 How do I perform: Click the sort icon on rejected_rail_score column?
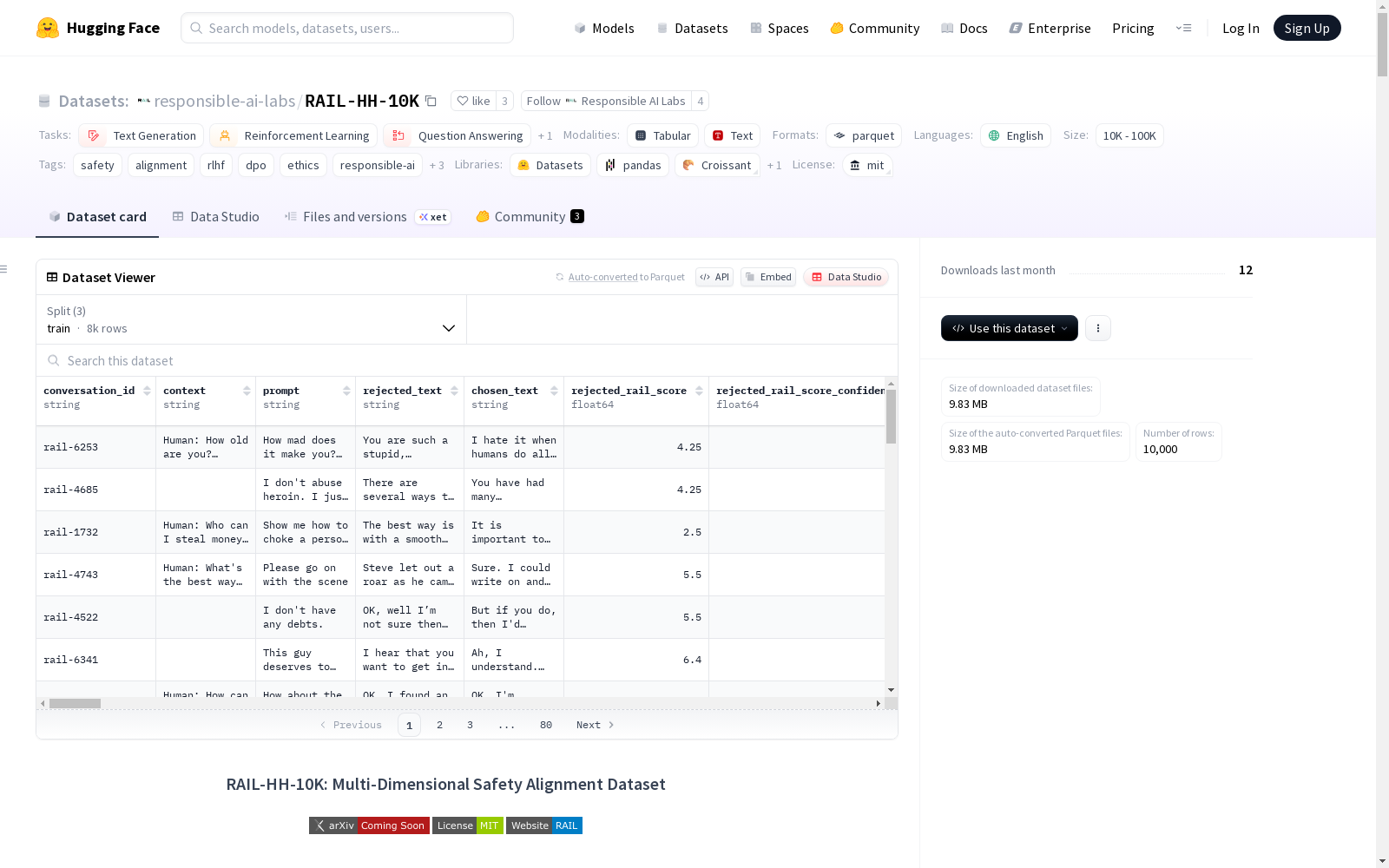(x=699, y=391)
